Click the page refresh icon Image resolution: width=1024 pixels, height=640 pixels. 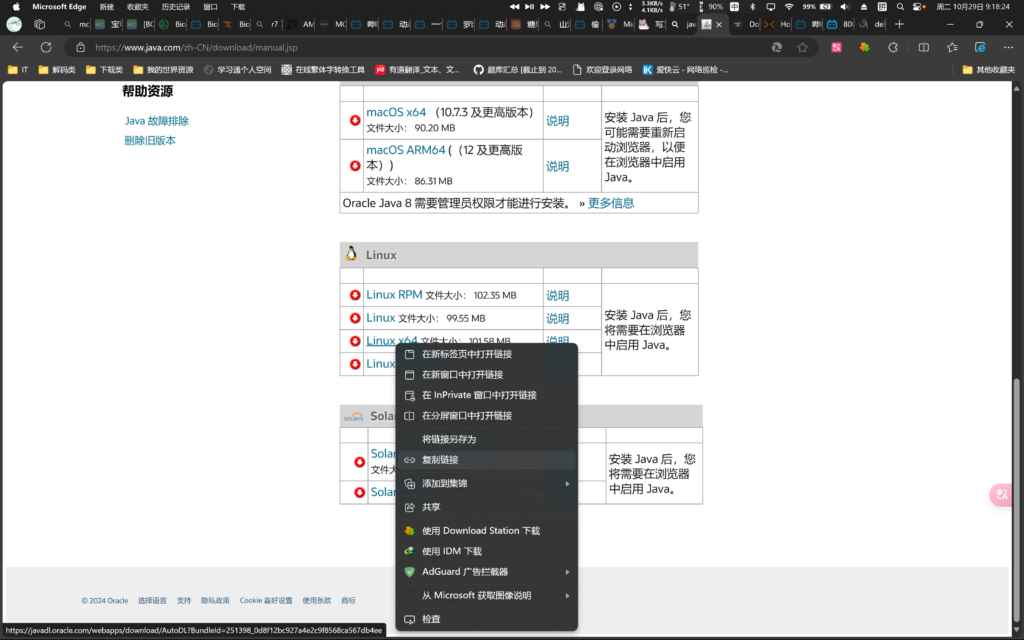46,47
